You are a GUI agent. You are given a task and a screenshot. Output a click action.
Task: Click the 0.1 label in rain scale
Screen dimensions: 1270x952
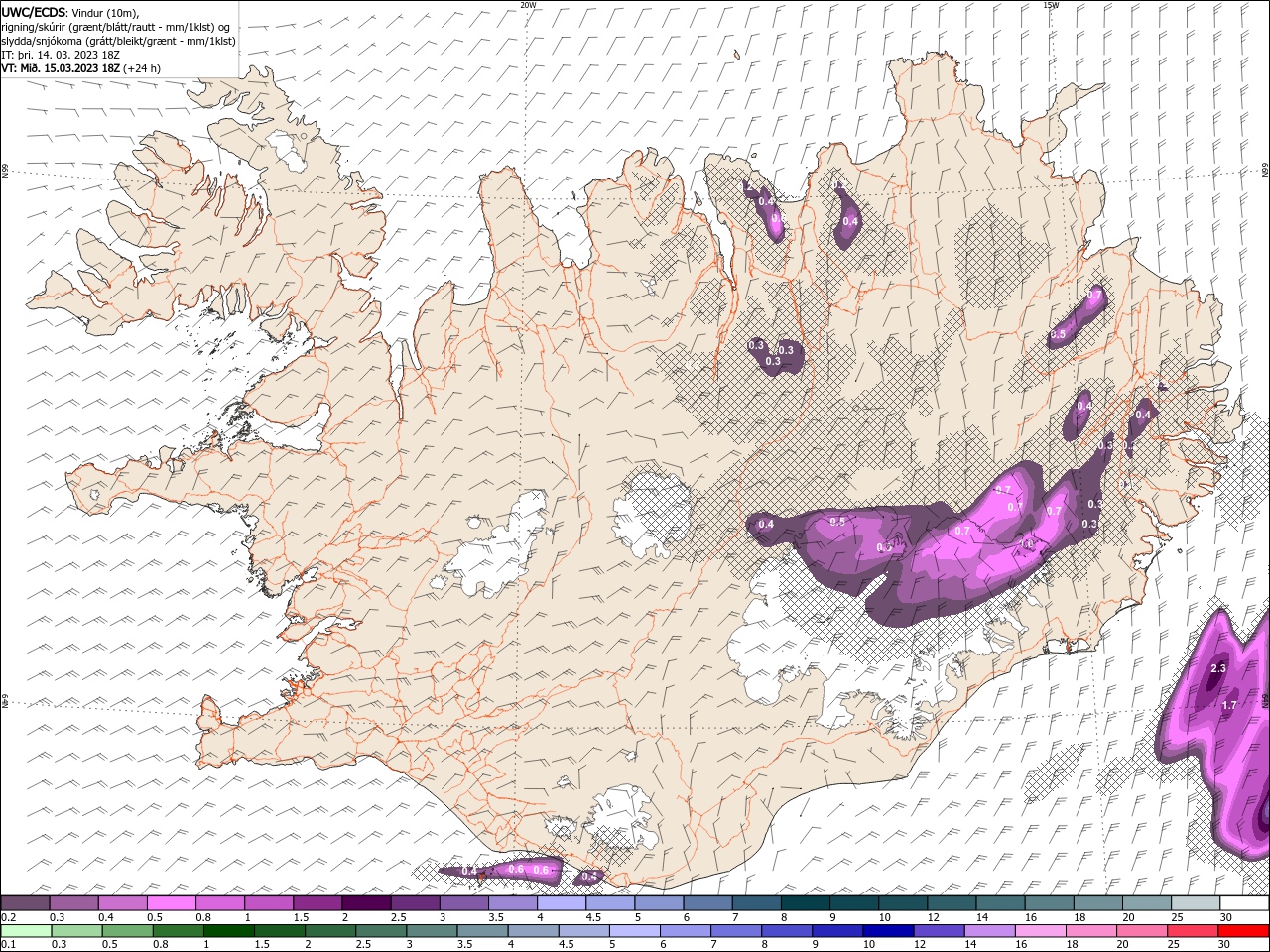[9, 945]
